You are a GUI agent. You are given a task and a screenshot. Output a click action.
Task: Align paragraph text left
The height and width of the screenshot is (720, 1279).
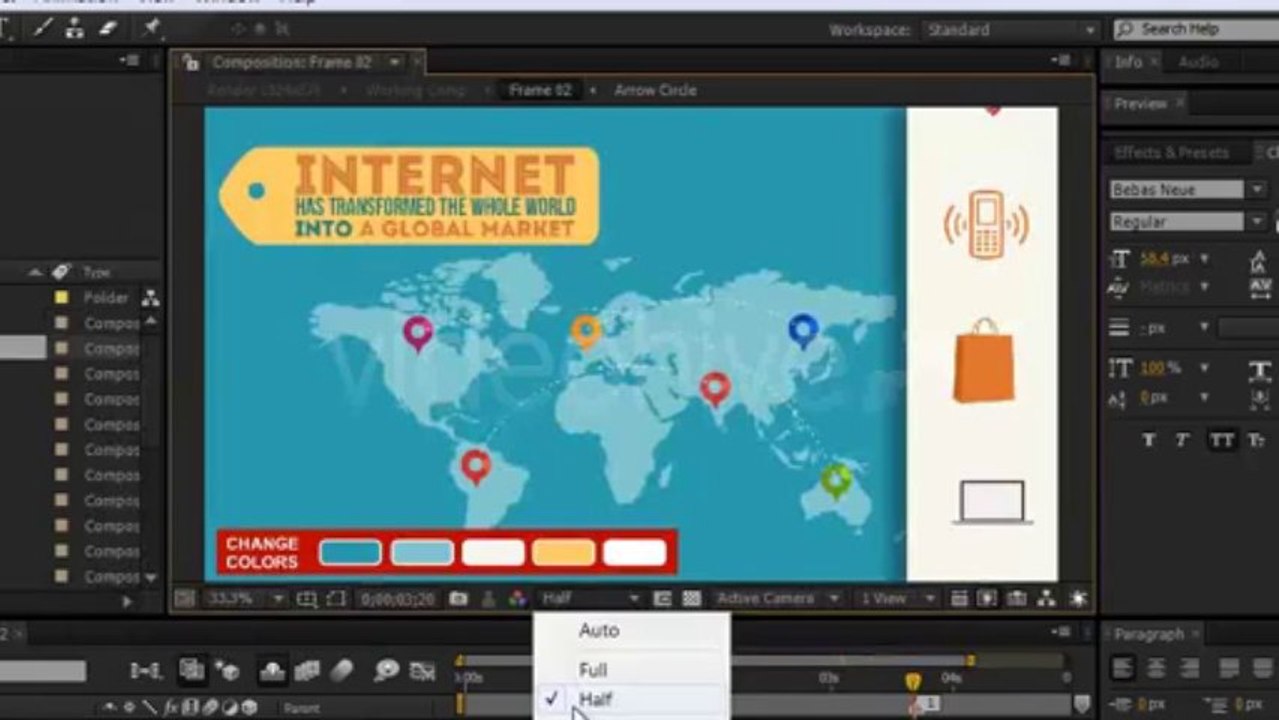click(1123, 668)
